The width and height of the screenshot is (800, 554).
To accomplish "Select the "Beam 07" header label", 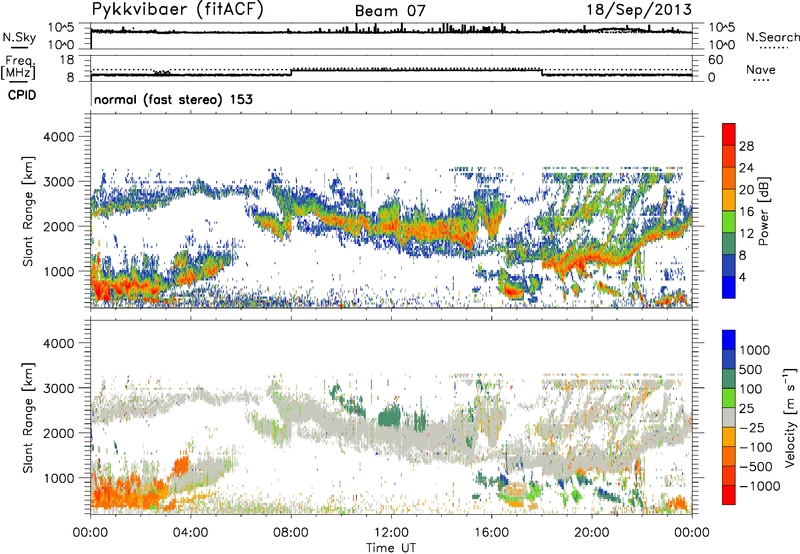I will tap(390, 11).
